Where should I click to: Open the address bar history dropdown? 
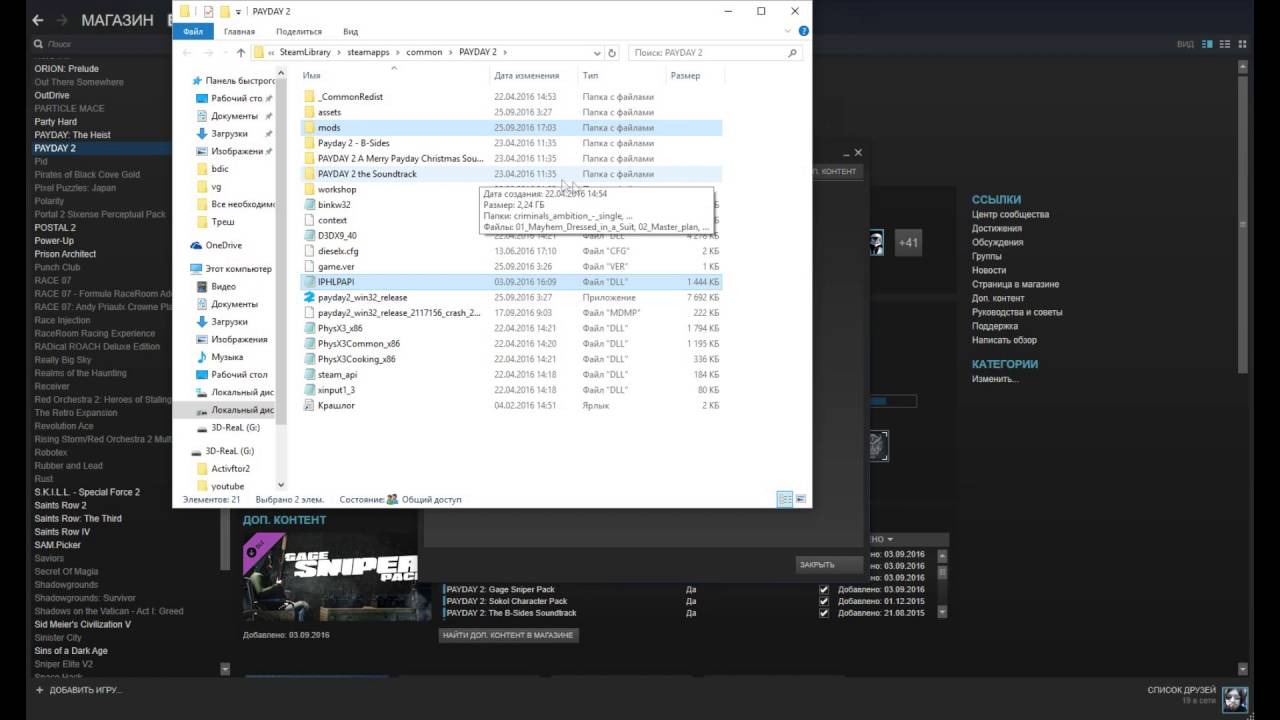pyautogui.click(x=598, y=52)
